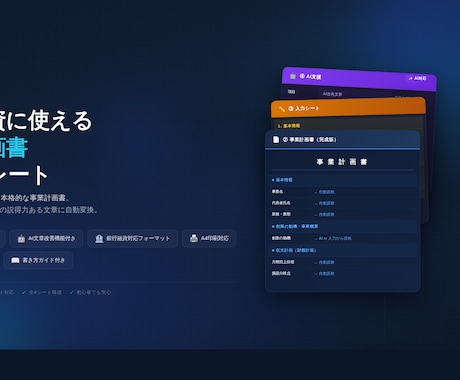The height and width of the screenshot is (380, 460).
Task: Click subtitle text 本格的な事業計画書
Action: 34,198
